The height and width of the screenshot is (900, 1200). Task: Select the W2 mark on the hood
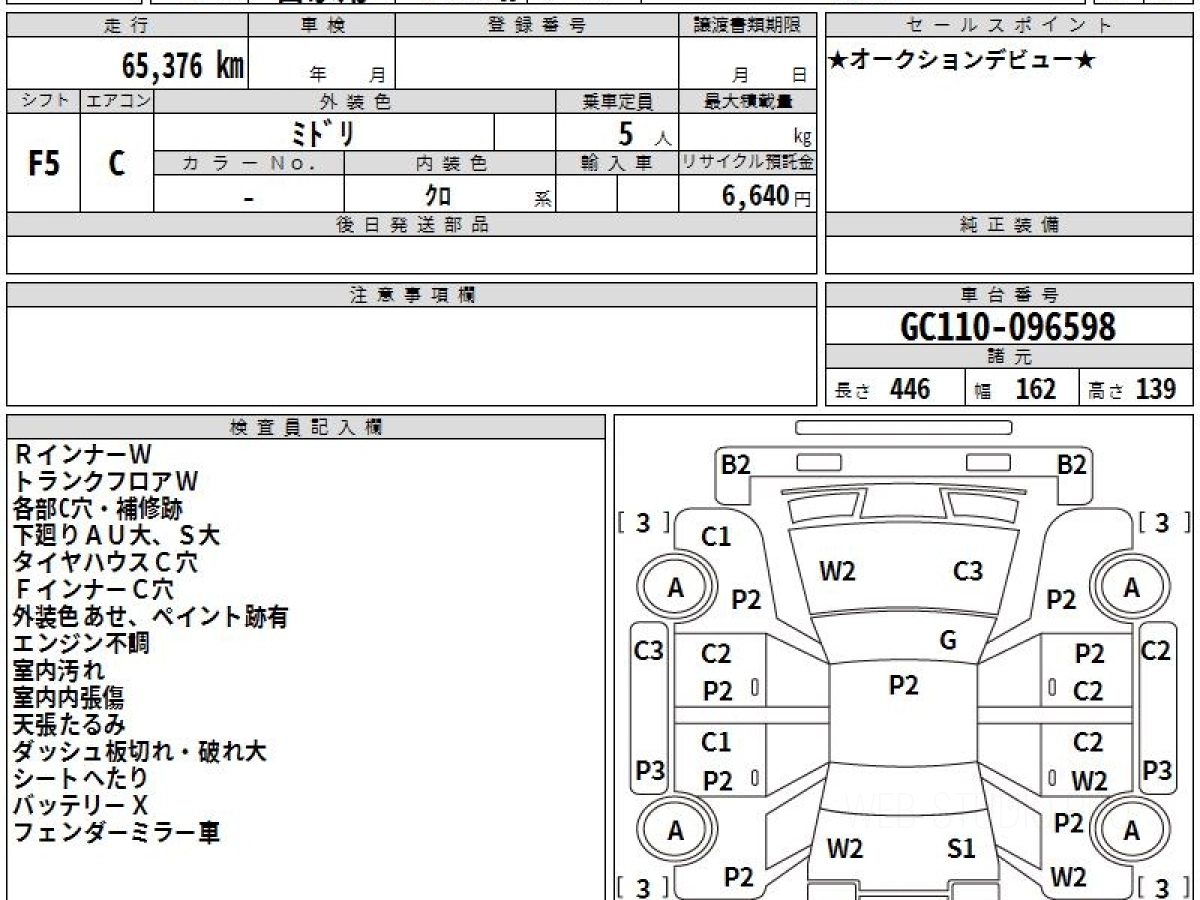(x=837, y=571)
